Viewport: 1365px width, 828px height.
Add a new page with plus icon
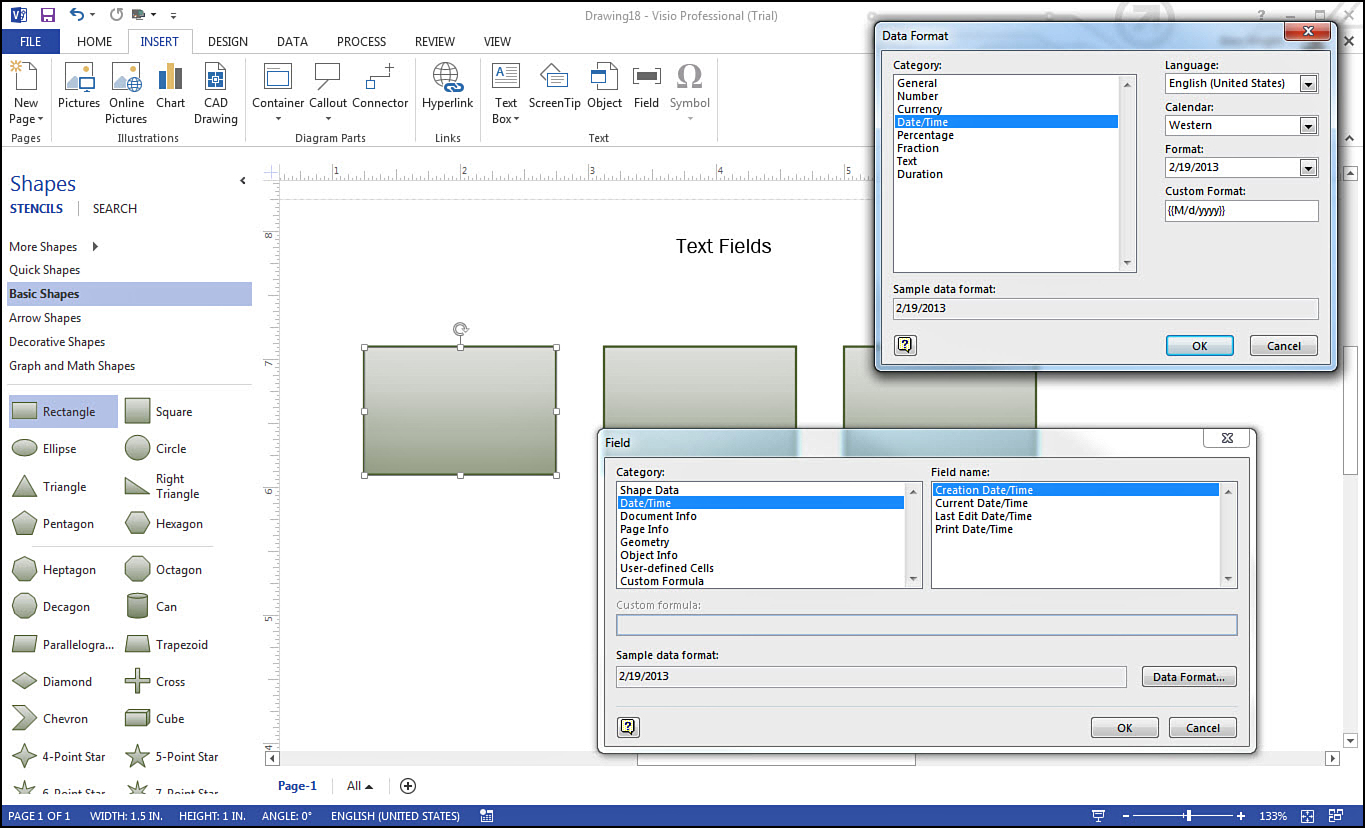[x=407, y=786]
